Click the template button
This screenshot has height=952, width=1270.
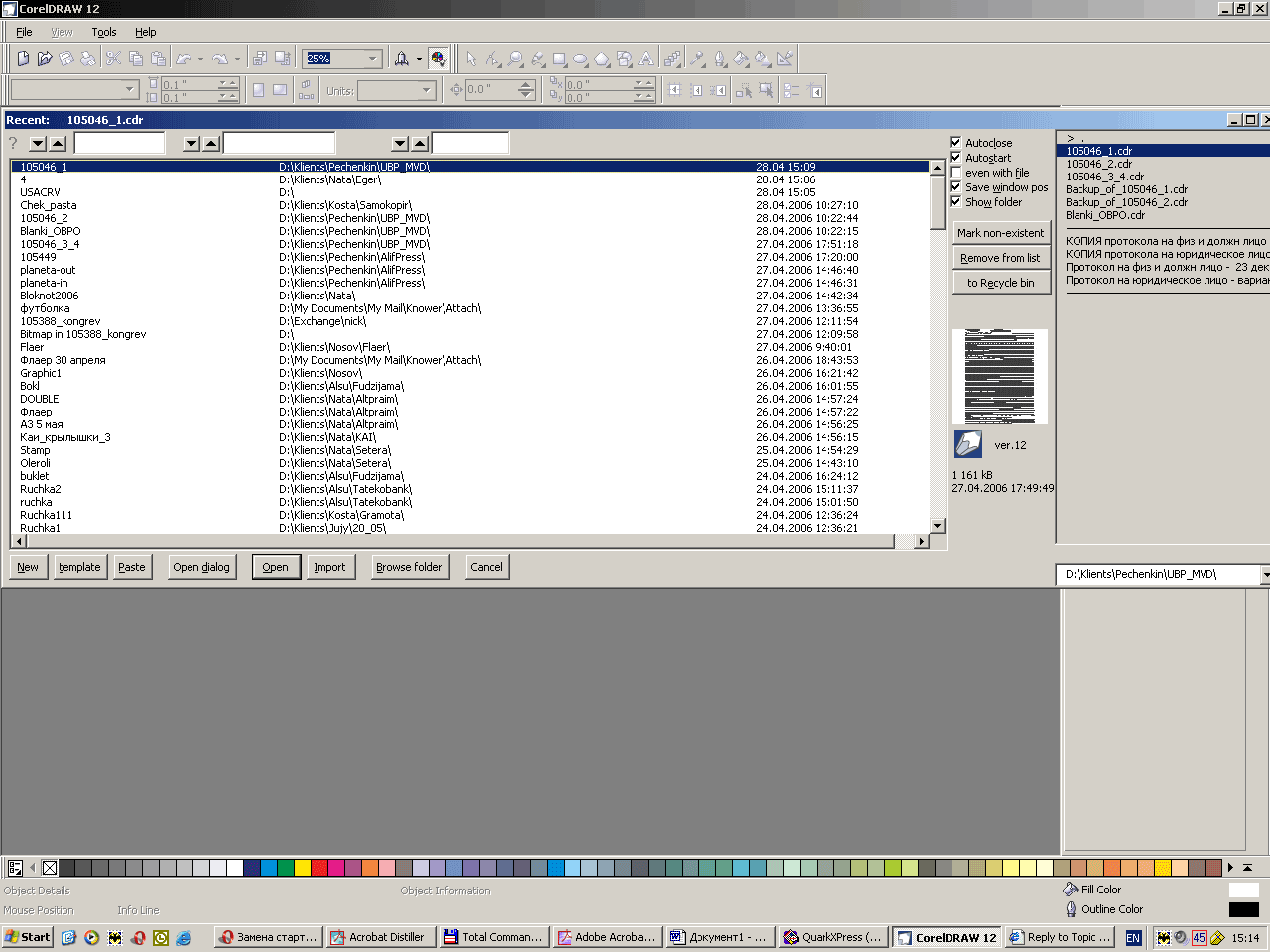click(79, 567)
